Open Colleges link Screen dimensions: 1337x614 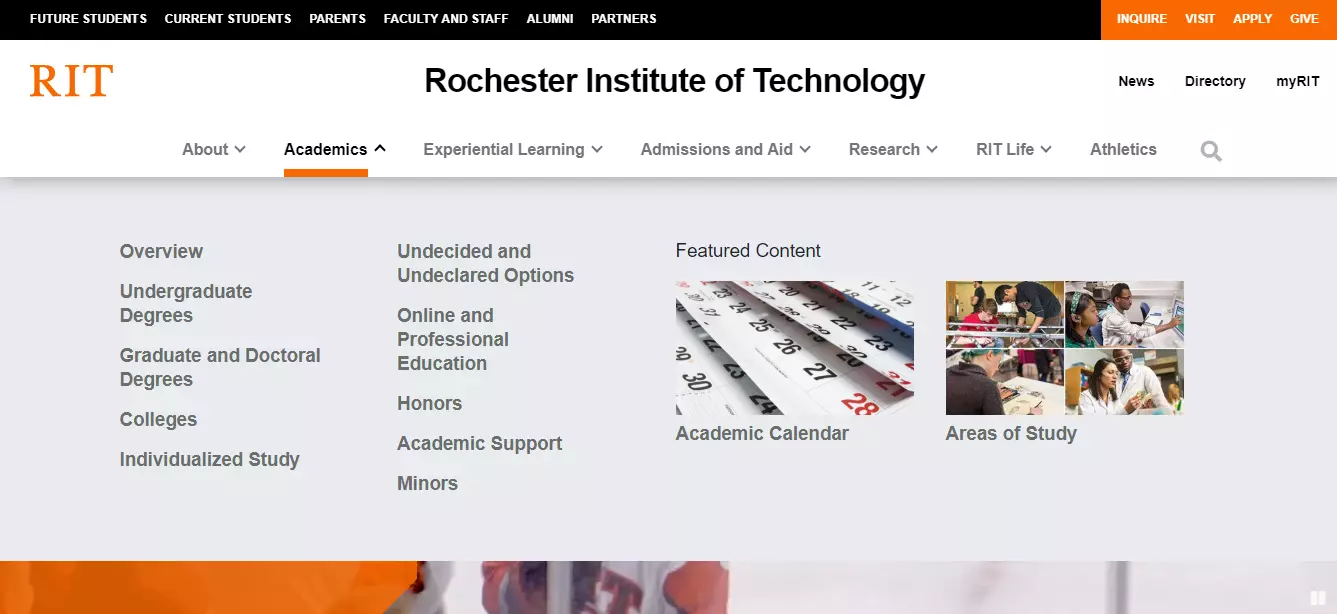[158, 419]
